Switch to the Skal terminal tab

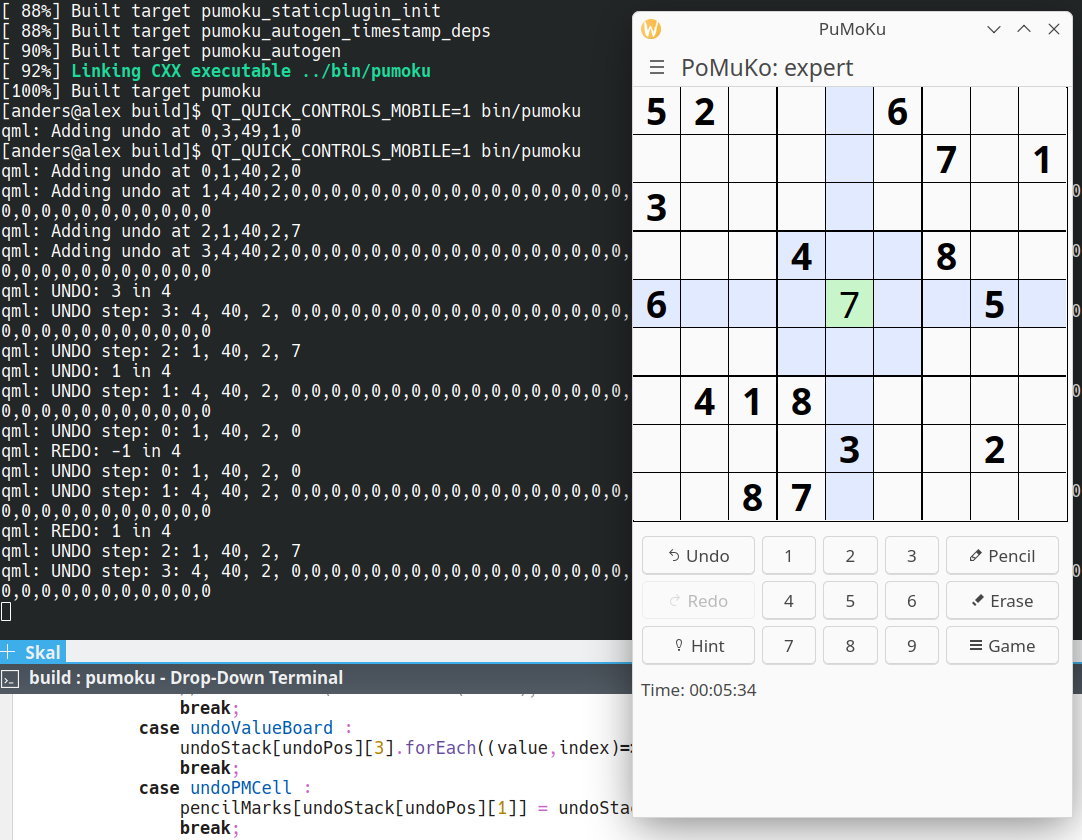pyautogui.click(x=42, y=652)
